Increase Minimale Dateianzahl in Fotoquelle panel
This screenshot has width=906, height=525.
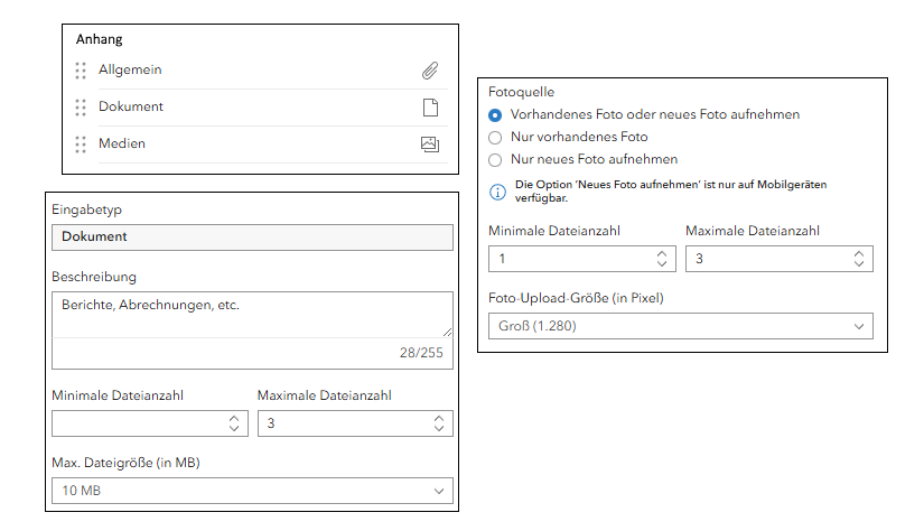662,254
